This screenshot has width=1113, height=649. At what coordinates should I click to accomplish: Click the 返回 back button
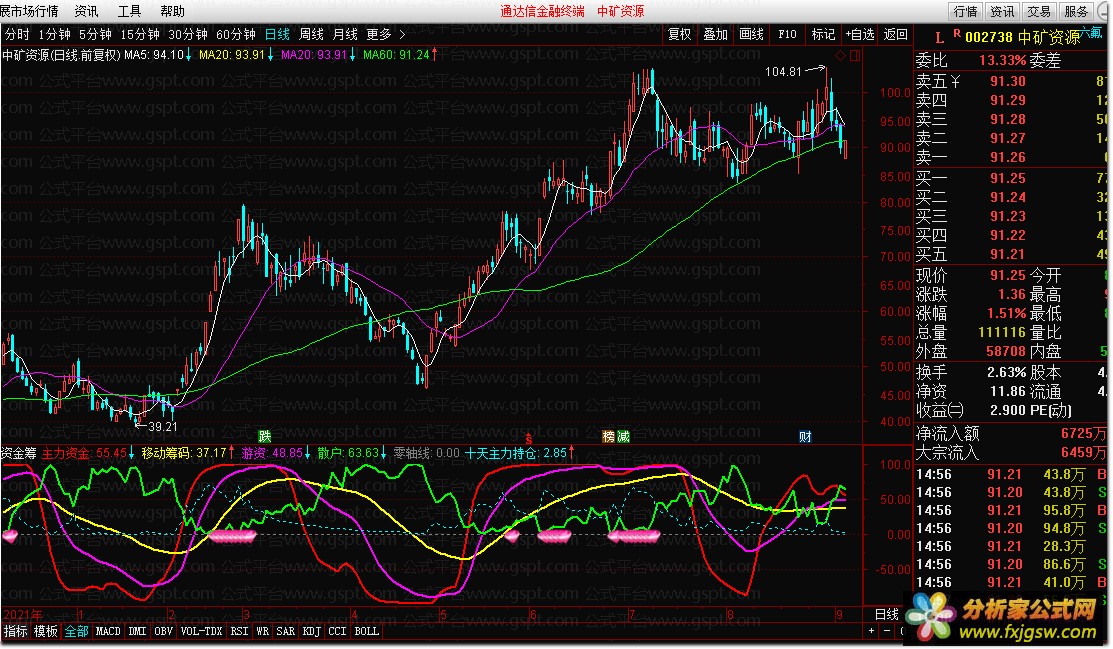coord(896,34)
